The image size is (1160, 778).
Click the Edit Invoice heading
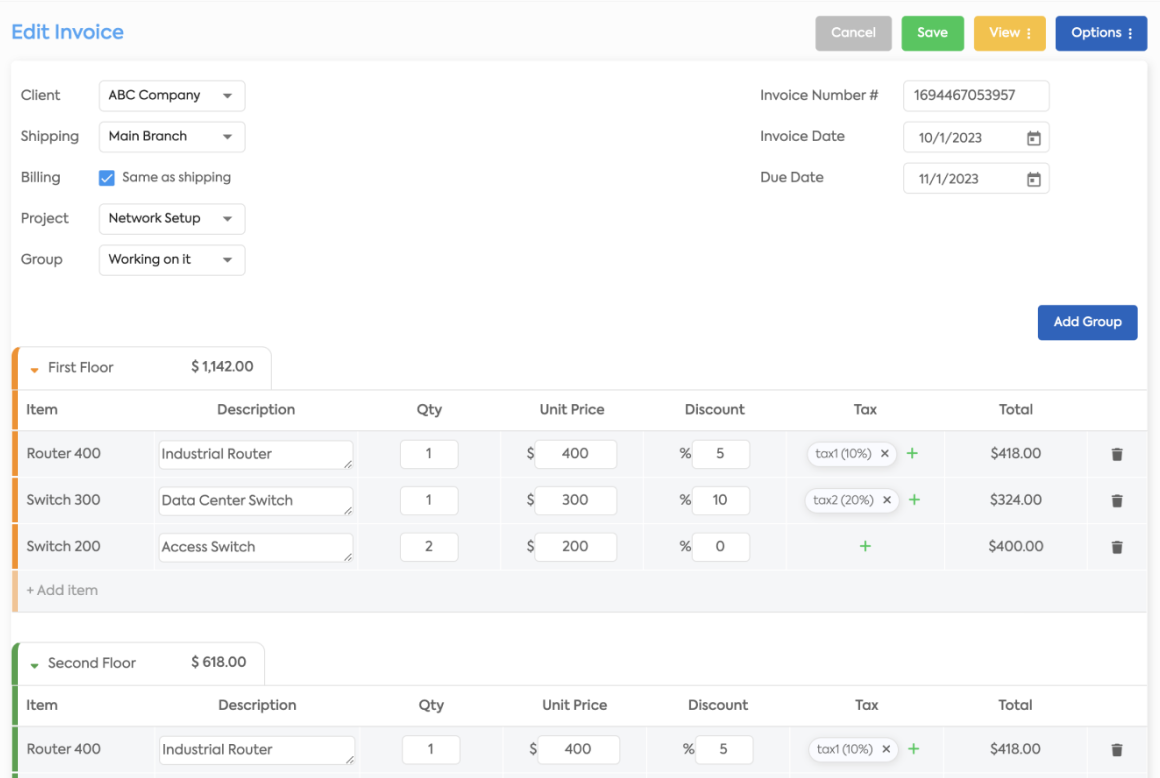point(67,32)
